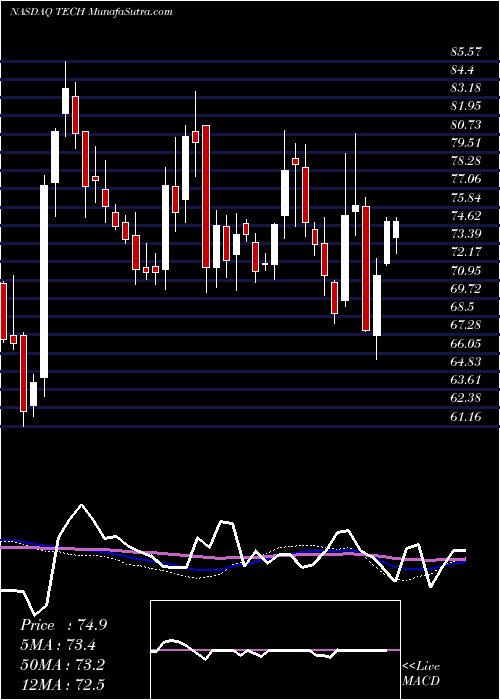Click the 77.06 price axis label
Screen dimensions: 500x700
466,179
